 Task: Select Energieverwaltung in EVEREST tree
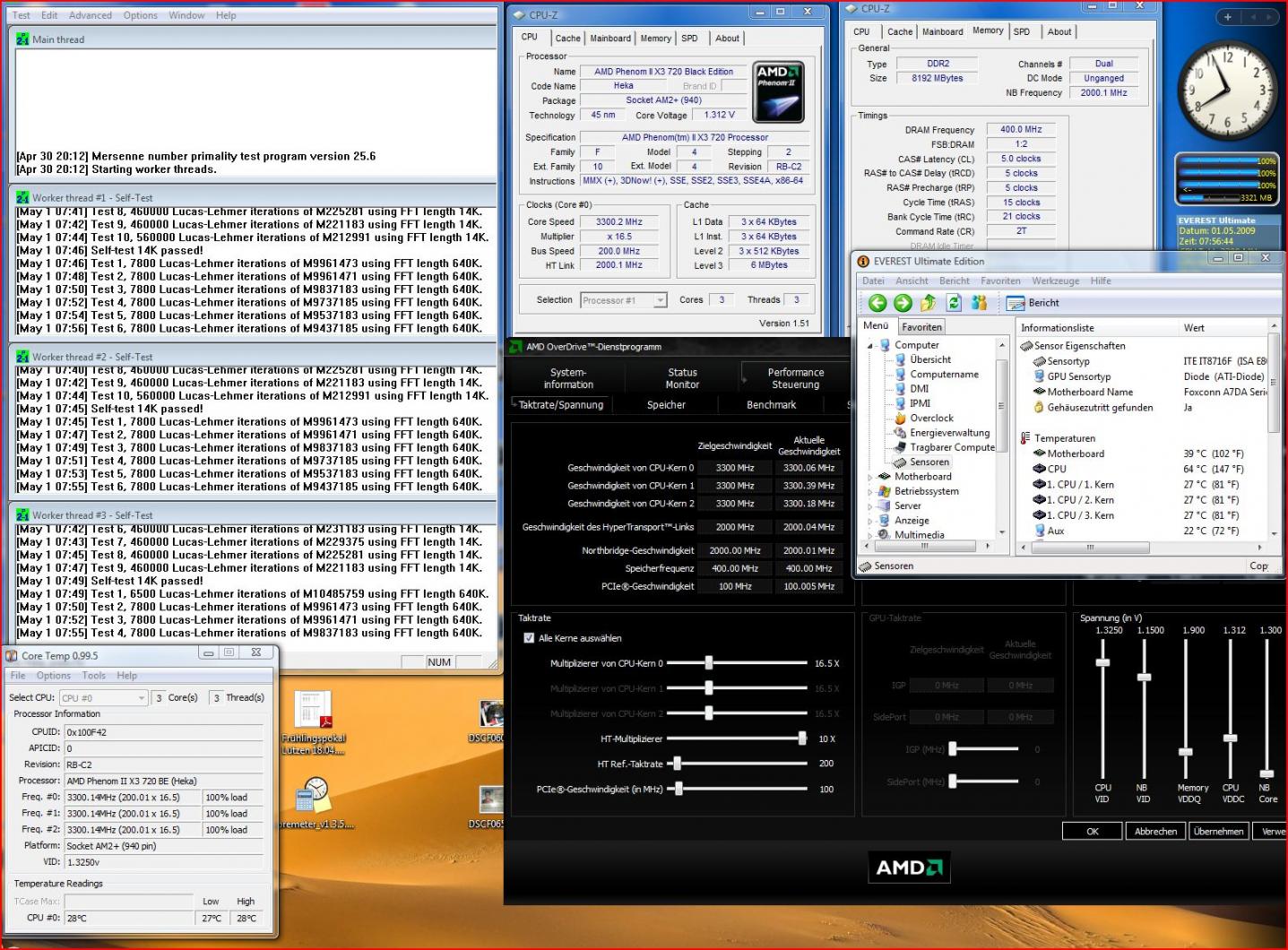[943, 433]
